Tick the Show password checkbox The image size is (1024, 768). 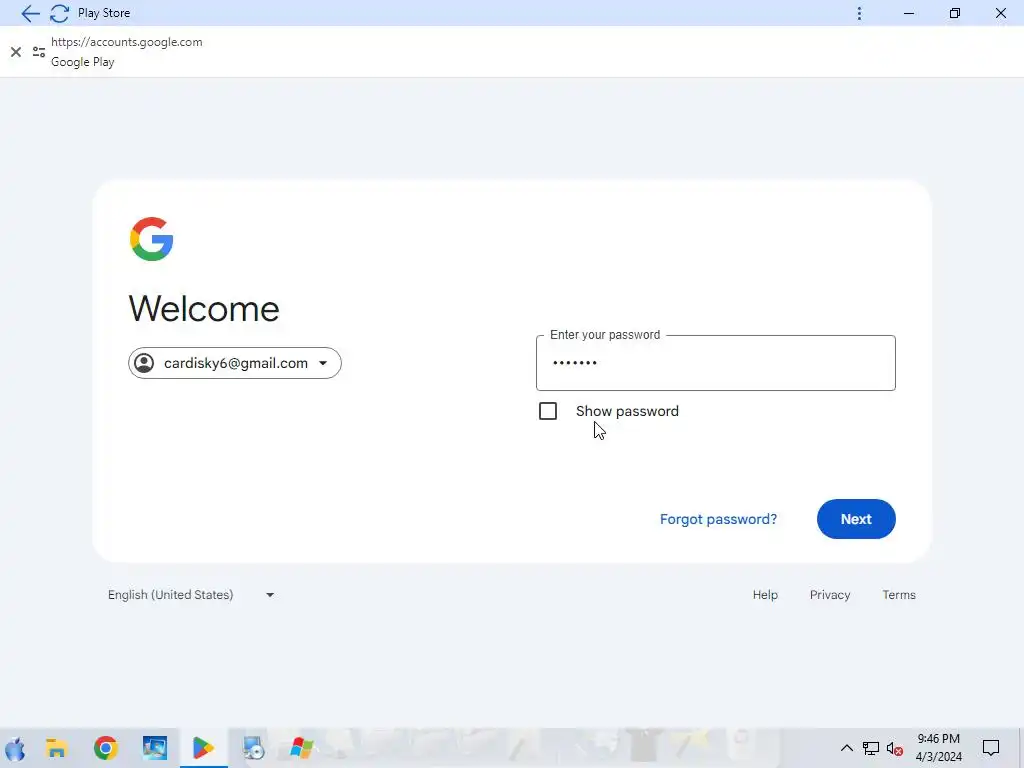pyautogui.click(x=548, y=411)
